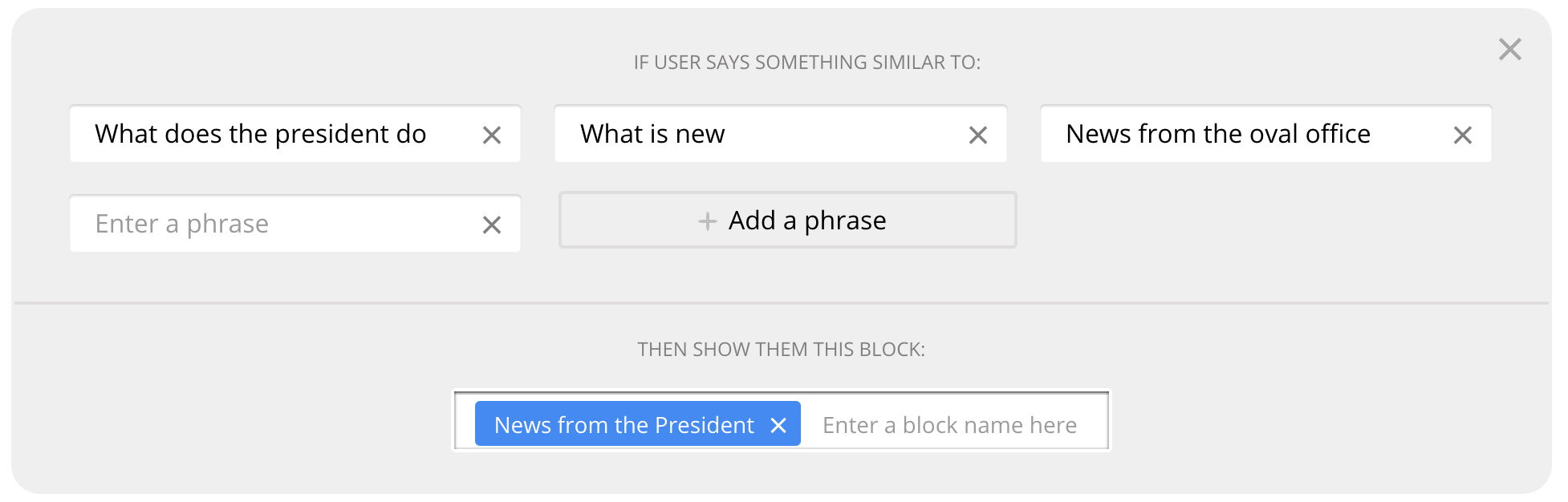Click the "THEN SHOW THEM THIS BLOCK" heading
Viewport: 1568px width, 502px height.
[x=781, y=350]
